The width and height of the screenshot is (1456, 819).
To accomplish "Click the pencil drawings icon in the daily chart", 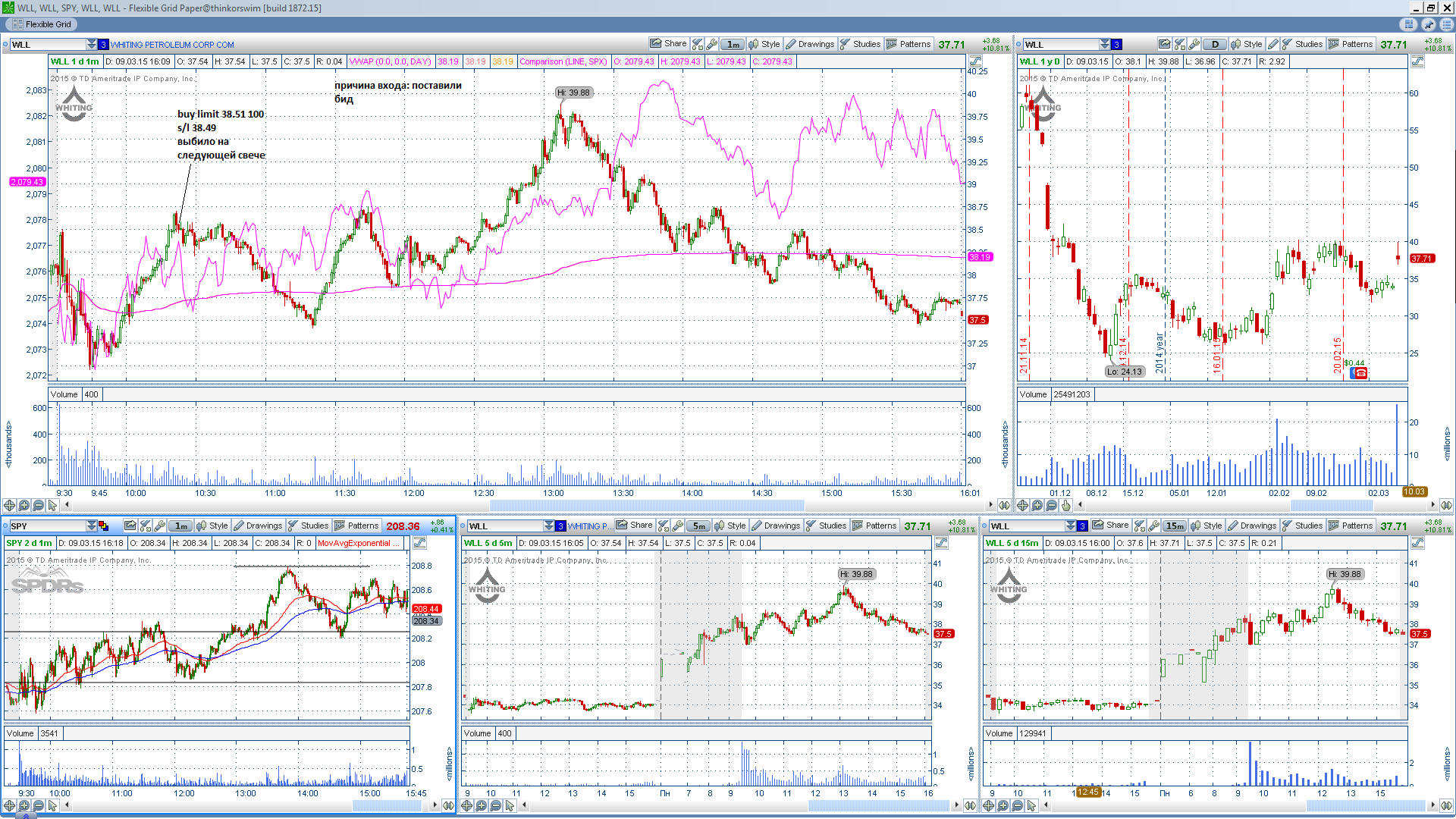I will pyautogui.click(x=1273, y=44).
